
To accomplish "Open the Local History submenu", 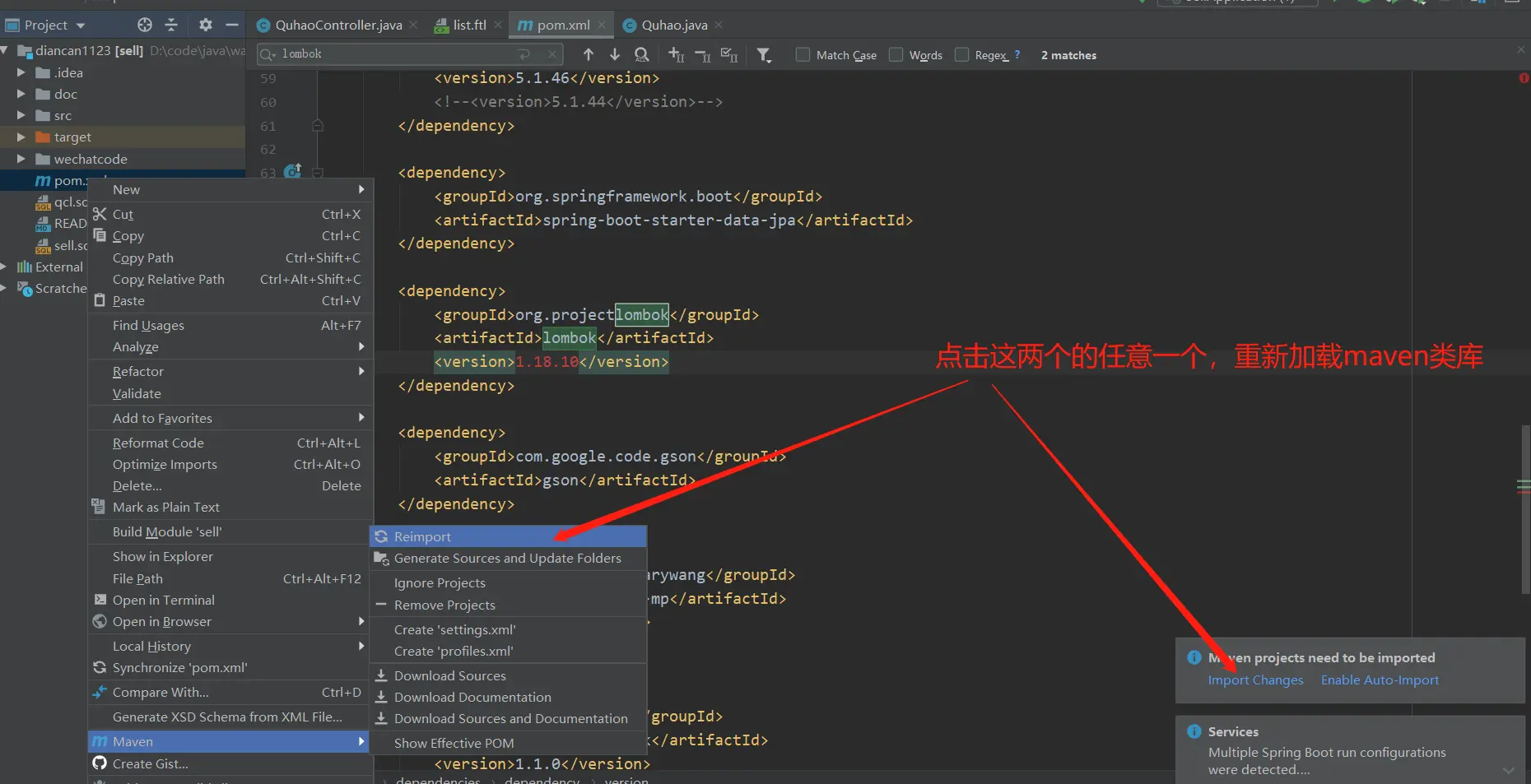I will pos(230,646).
